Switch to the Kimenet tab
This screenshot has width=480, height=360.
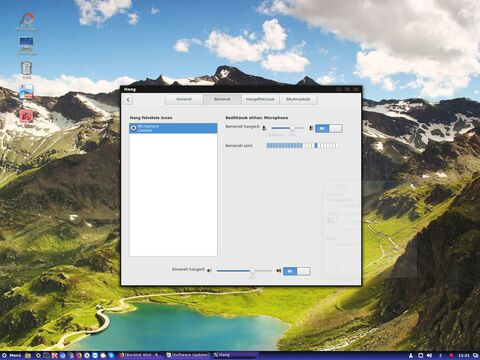point(184,99)
